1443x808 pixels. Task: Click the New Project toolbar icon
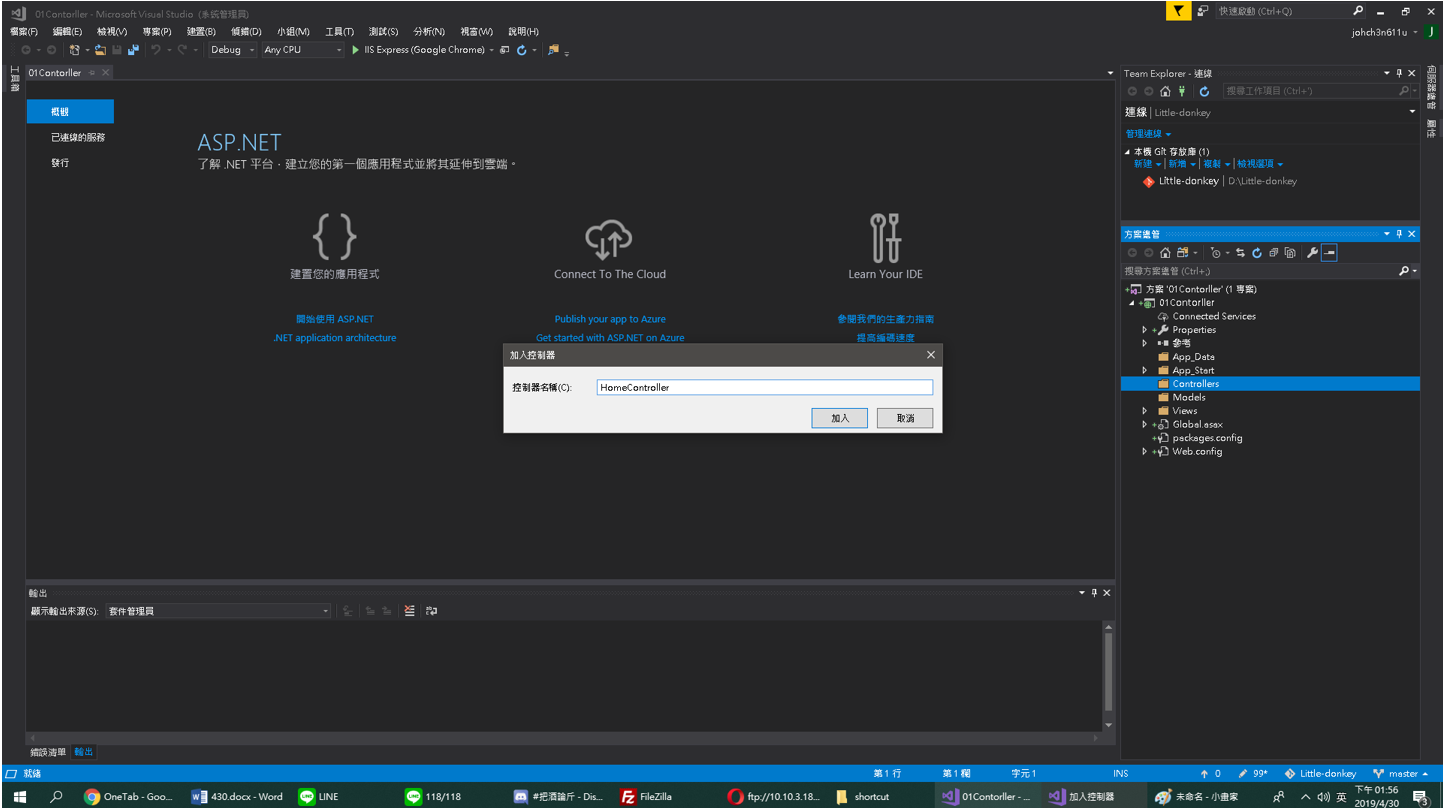pos(75,50)
